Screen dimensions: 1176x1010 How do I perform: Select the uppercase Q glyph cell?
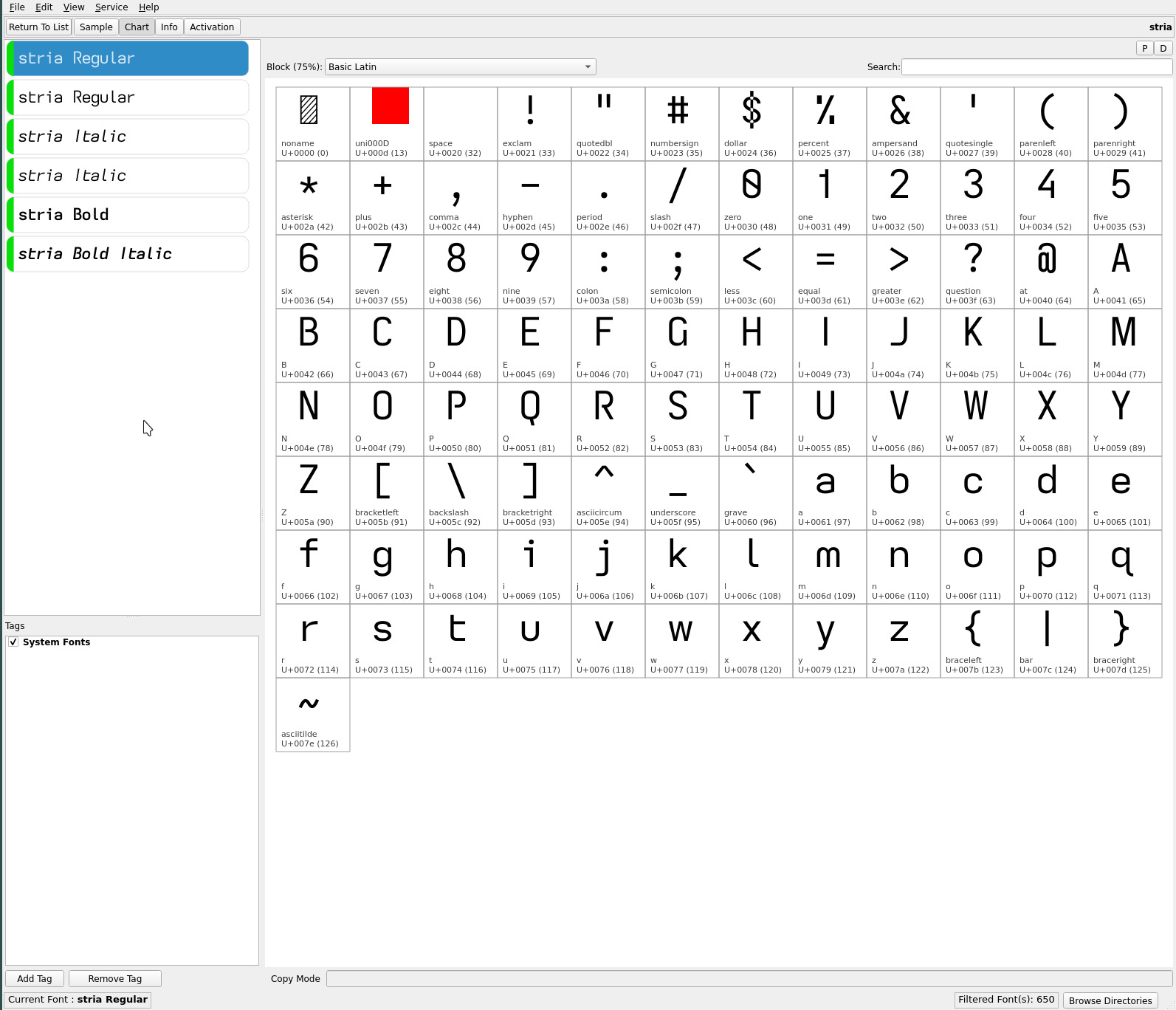coord(534,419)
